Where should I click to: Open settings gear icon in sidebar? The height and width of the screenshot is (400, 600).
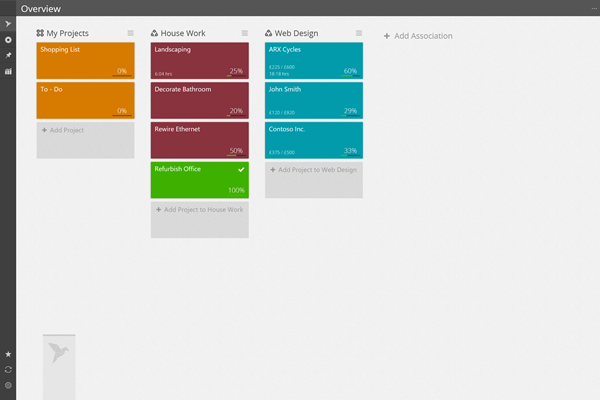coord(8,385)
